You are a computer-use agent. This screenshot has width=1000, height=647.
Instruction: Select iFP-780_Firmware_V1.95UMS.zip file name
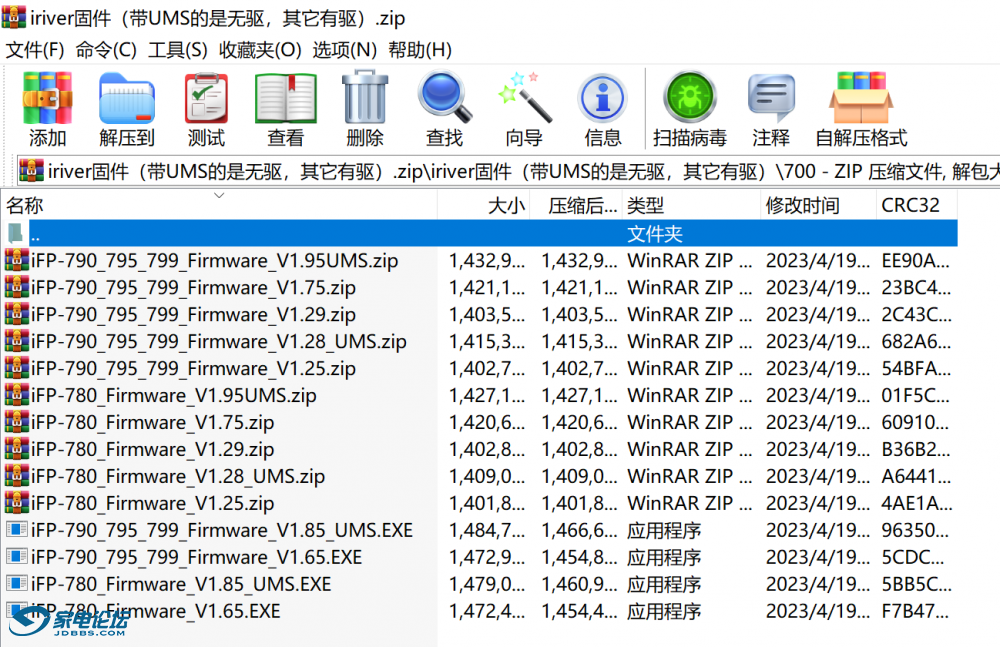click(x=173, y=395)
